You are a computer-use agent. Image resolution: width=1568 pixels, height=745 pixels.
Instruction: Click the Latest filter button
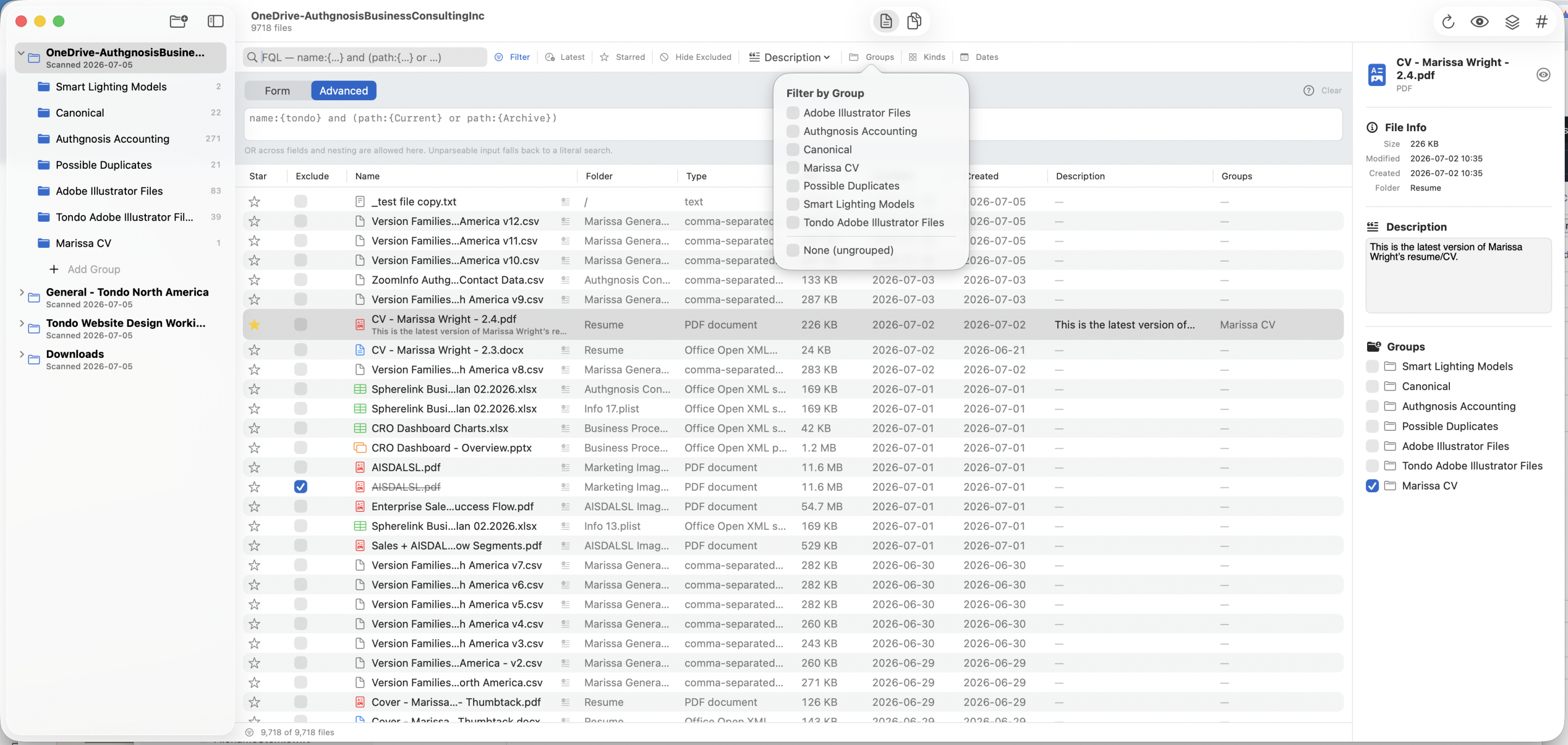[x=565, y=57]
